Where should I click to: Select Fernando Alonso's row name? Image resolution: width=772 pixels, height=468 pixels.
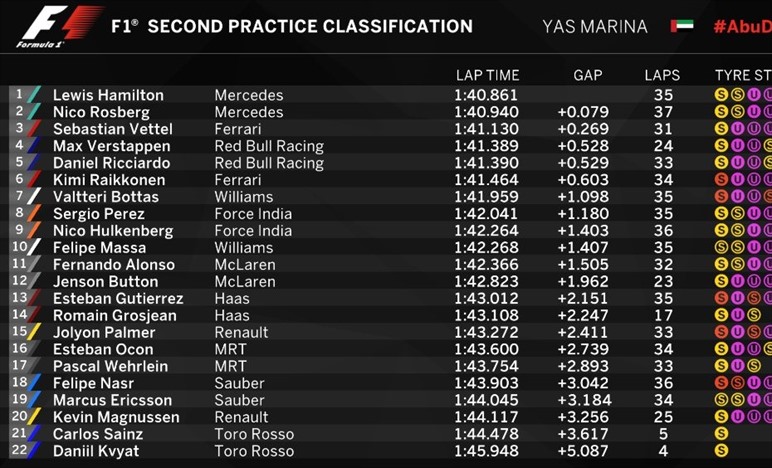click(x=114, y=264)
